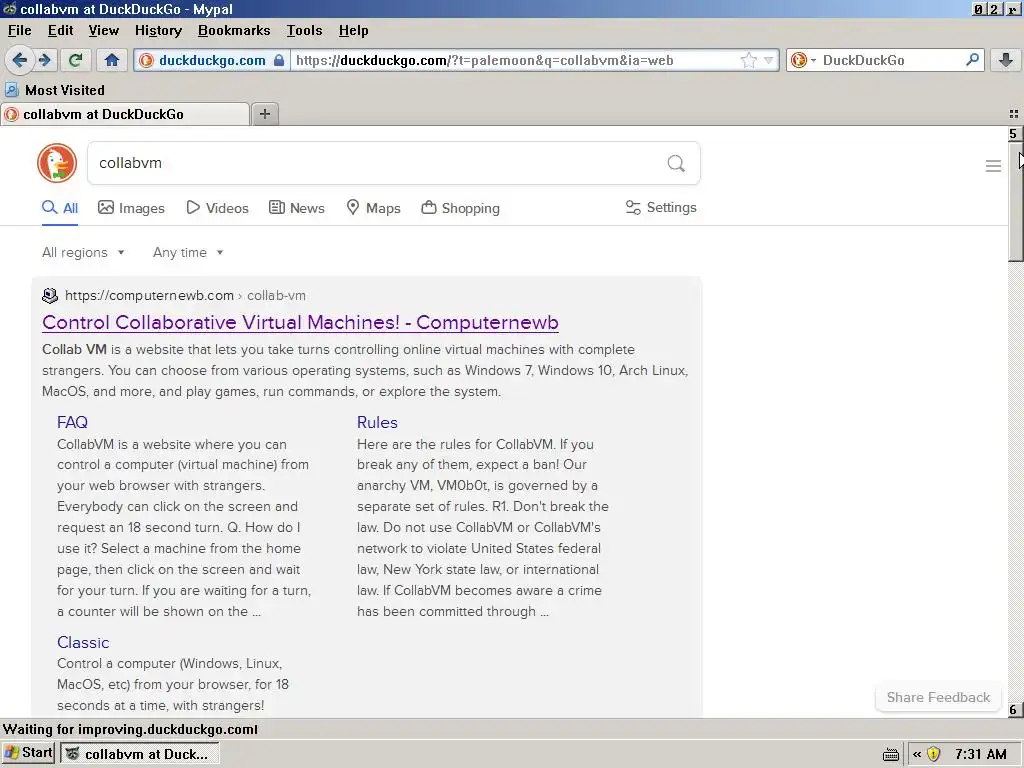Click the magnifier in the browser search box
This screenshot has height=768, width=1024.
pos(972,60)
